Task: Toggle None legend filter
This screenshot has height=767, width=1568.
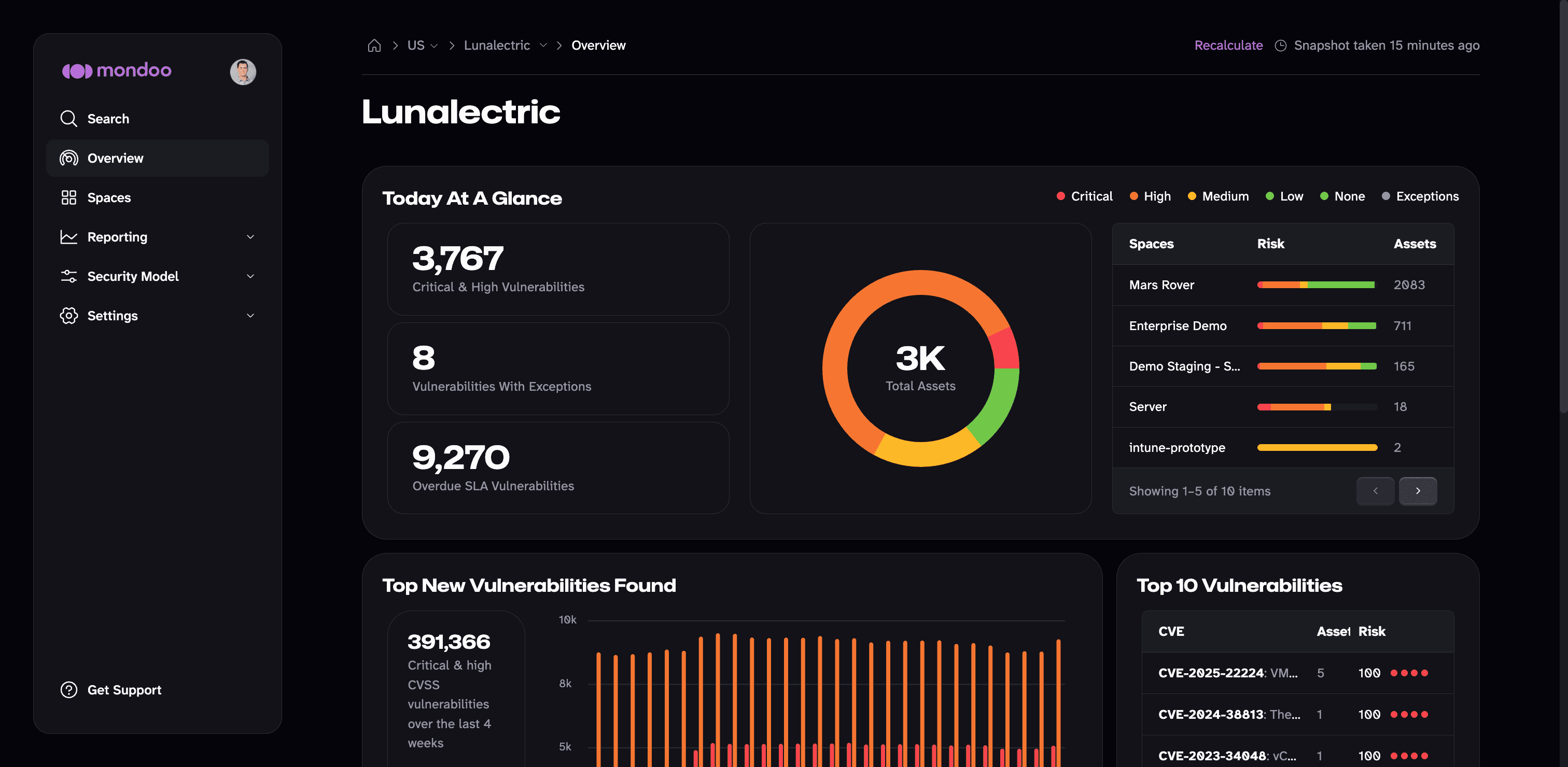Action: 1342,196
